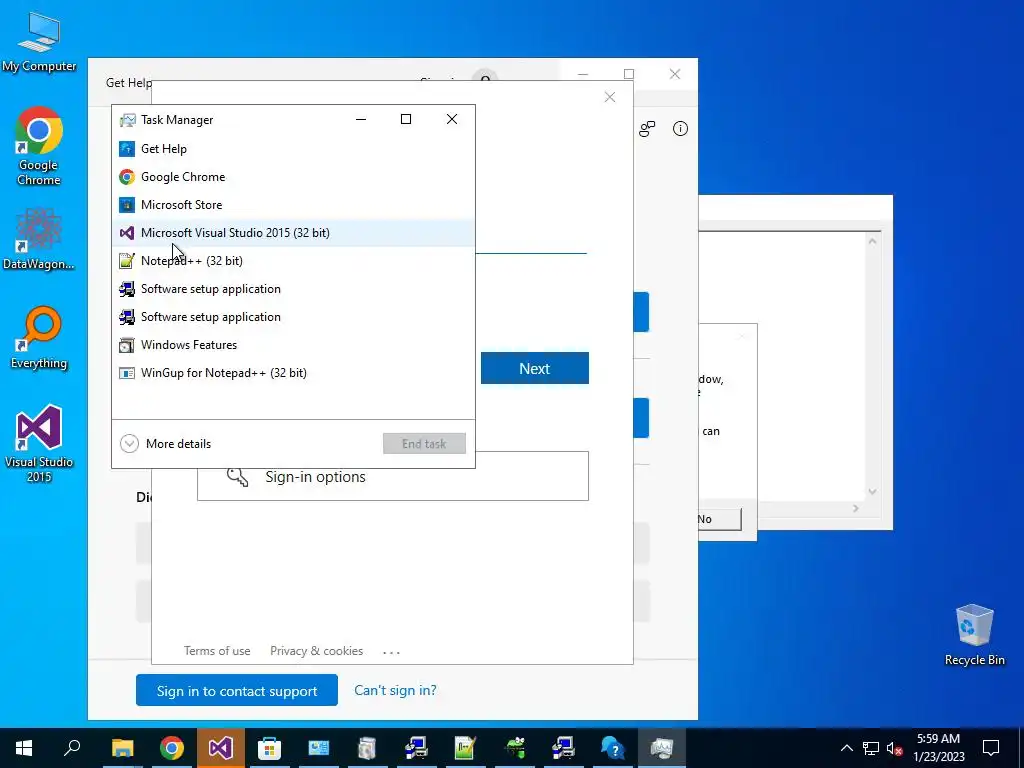1024x768 pixels.
Task: Select Microsoft Store row in Task Manager
Action: point(293,205)
